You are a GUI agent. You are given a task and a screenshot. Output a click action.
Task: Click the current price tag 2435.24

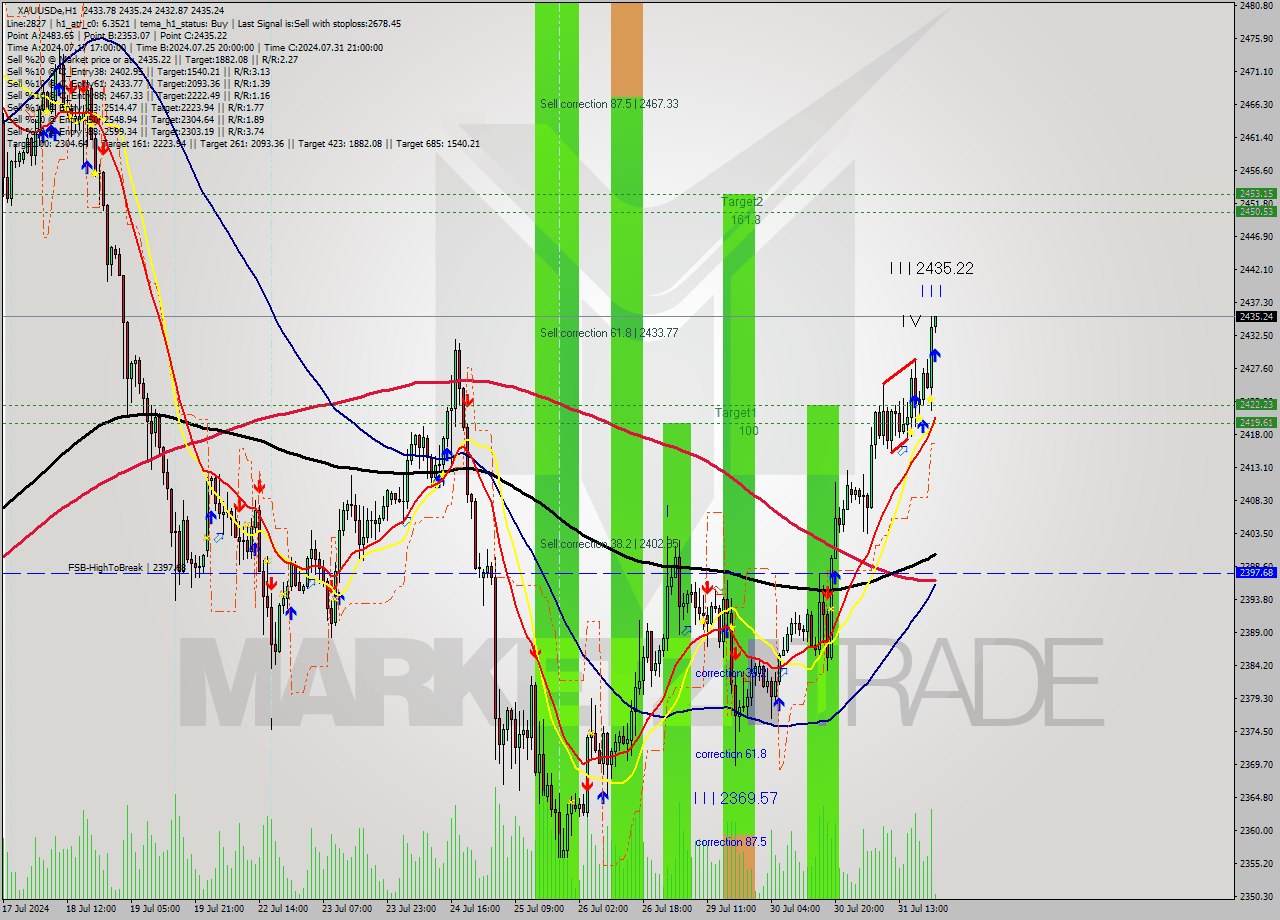tap(1255, 316)
